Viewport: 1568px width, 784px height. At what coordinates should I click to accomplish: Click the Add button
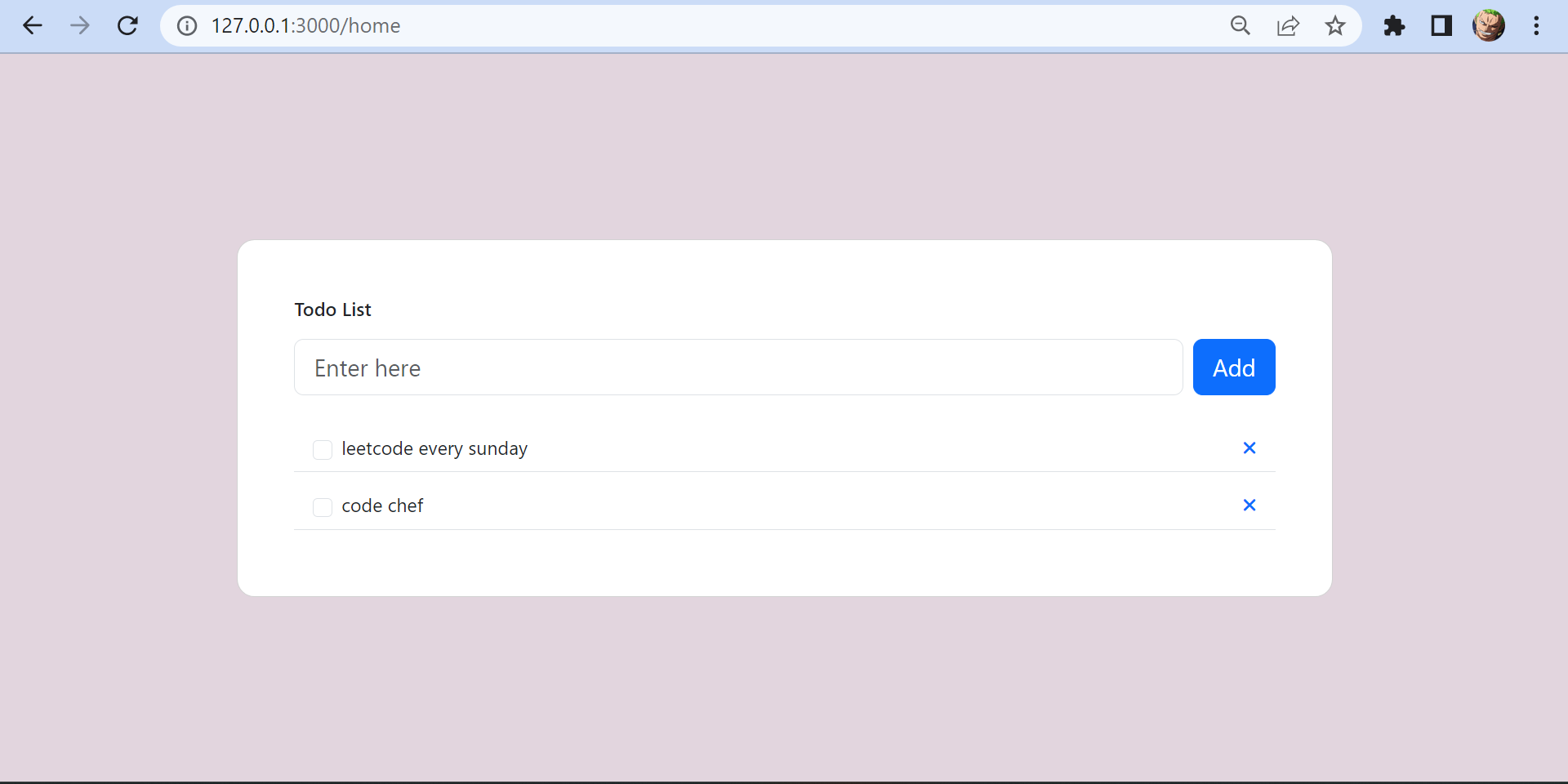pos(1233,367)
